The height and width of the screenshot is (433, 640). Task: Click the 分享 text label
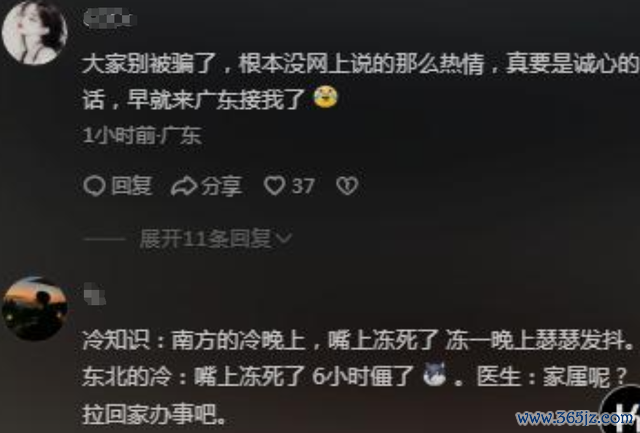tap(222, 186)
